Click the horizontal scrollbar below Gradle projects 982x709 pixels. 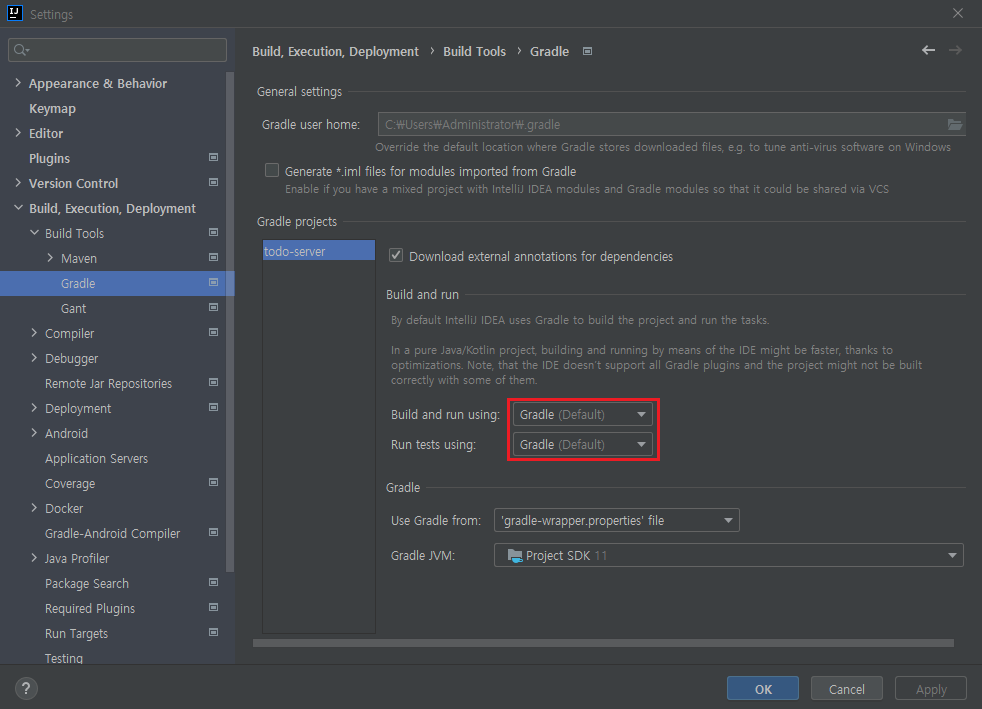click(603, 643)
